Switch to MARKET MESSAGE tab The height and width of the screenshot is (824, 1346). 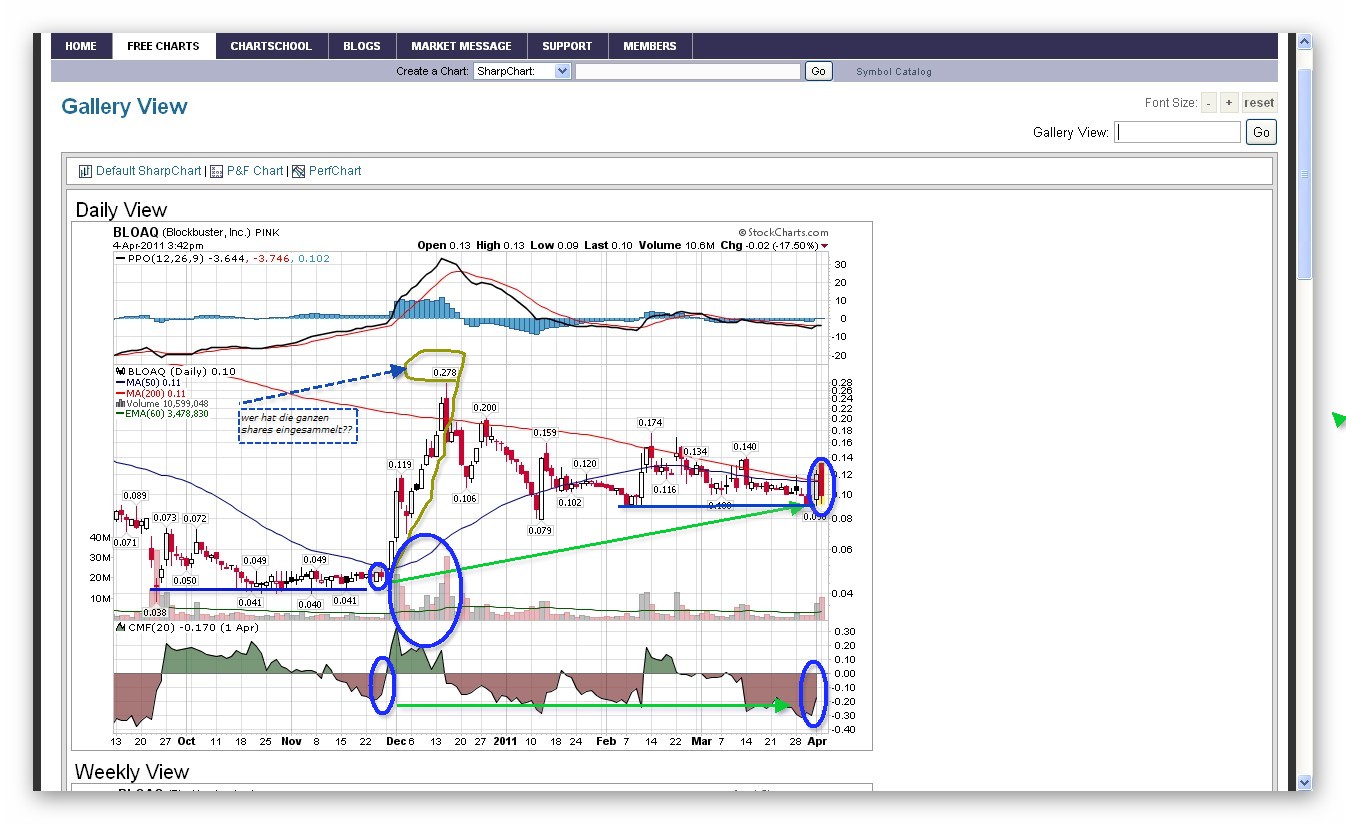click(461, 46)
